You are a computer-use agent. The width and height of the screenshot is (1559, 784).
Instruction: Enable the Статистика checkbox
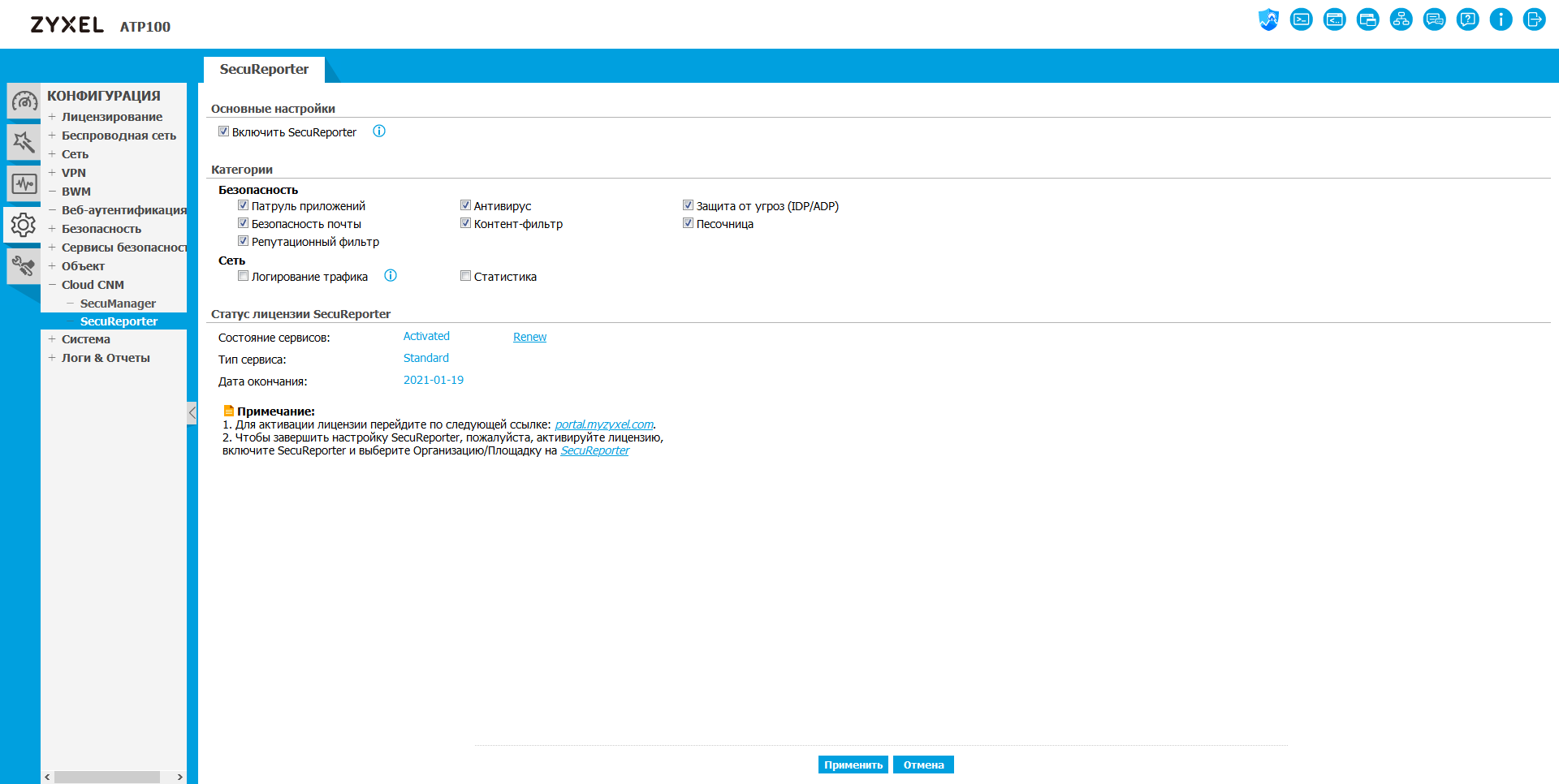click(465, 276)
